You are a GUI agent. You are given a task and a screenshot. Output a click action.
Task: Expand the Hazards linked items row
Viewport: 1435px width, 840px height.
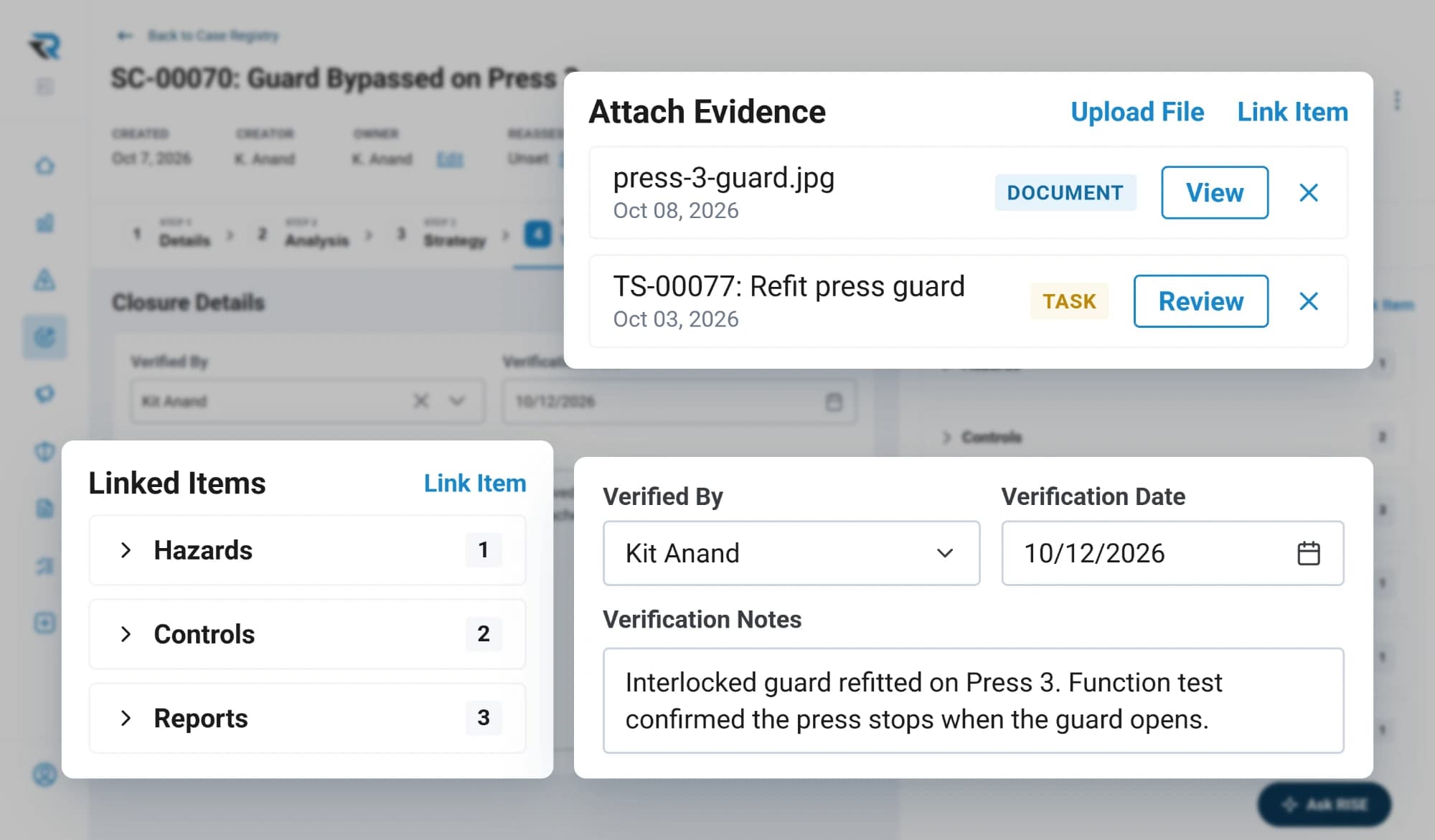pyautogui.click(x=307, y=550)
